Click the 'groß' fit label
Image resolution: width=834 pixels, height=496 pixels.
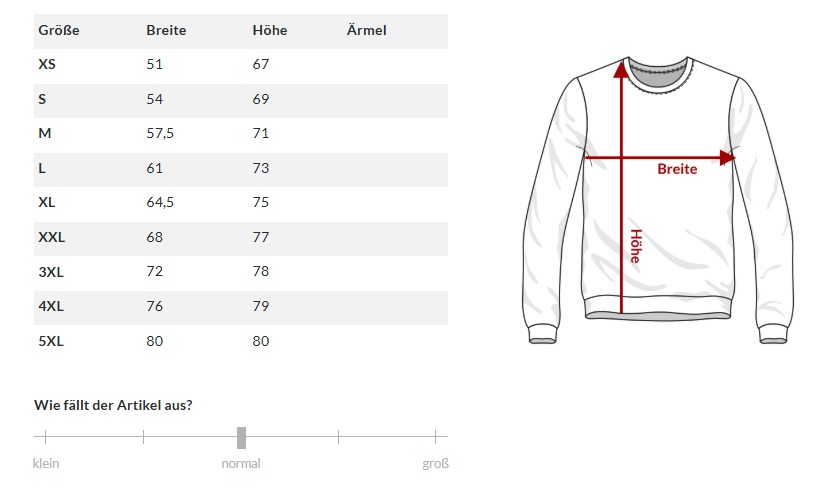435,463
